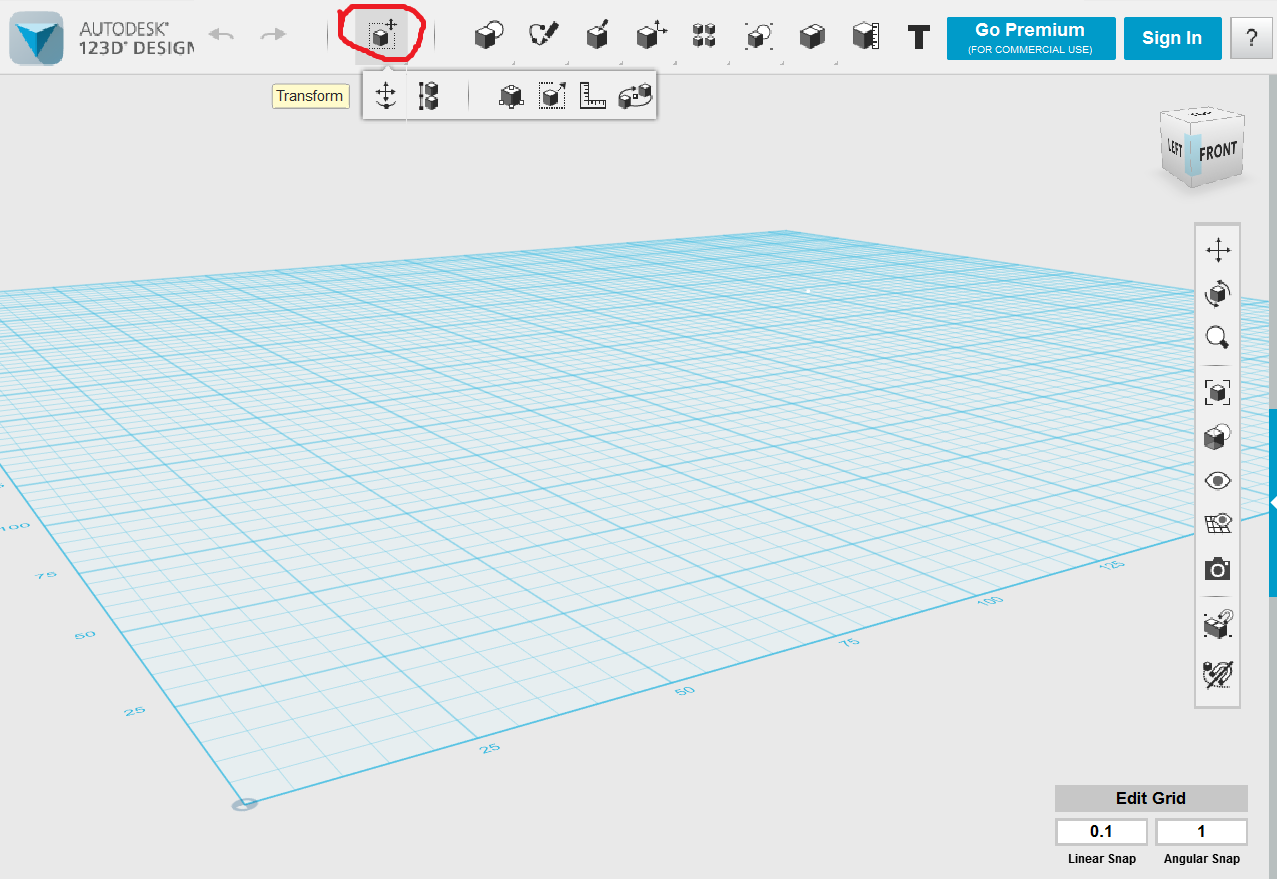Open the 123D Design application menu logo
The width and height of the screenshot is (1277, 879).
38,37
